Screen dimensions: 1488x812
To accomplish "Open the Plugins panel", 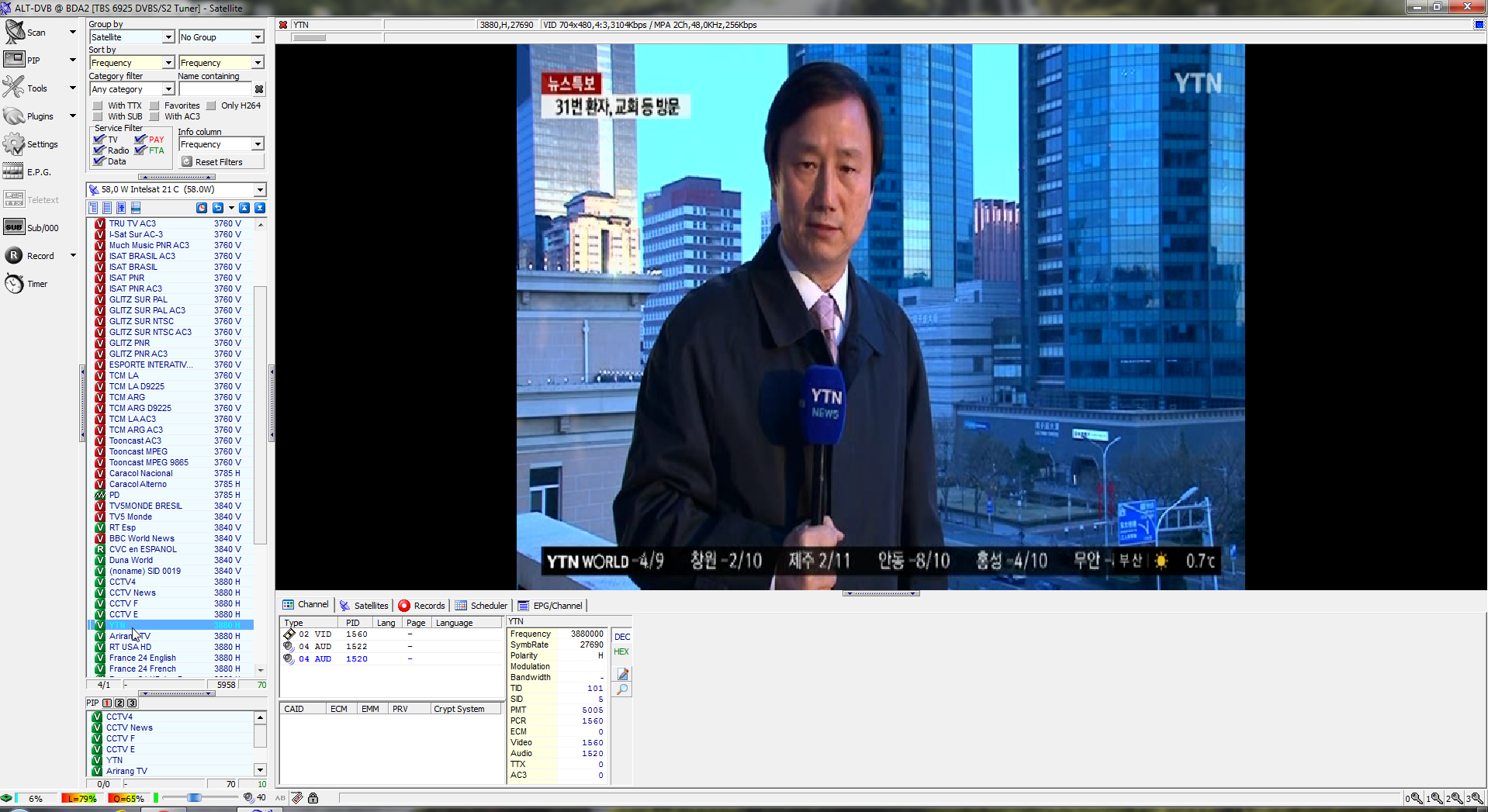I will (x=29, y=116).
